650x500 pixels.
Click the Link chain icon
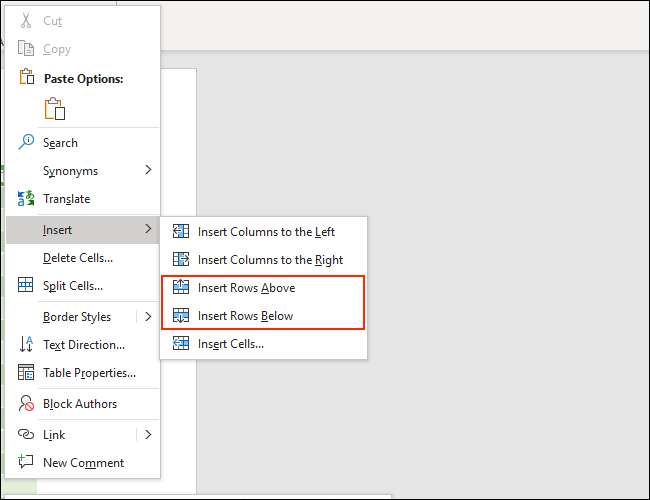(26, 435)
